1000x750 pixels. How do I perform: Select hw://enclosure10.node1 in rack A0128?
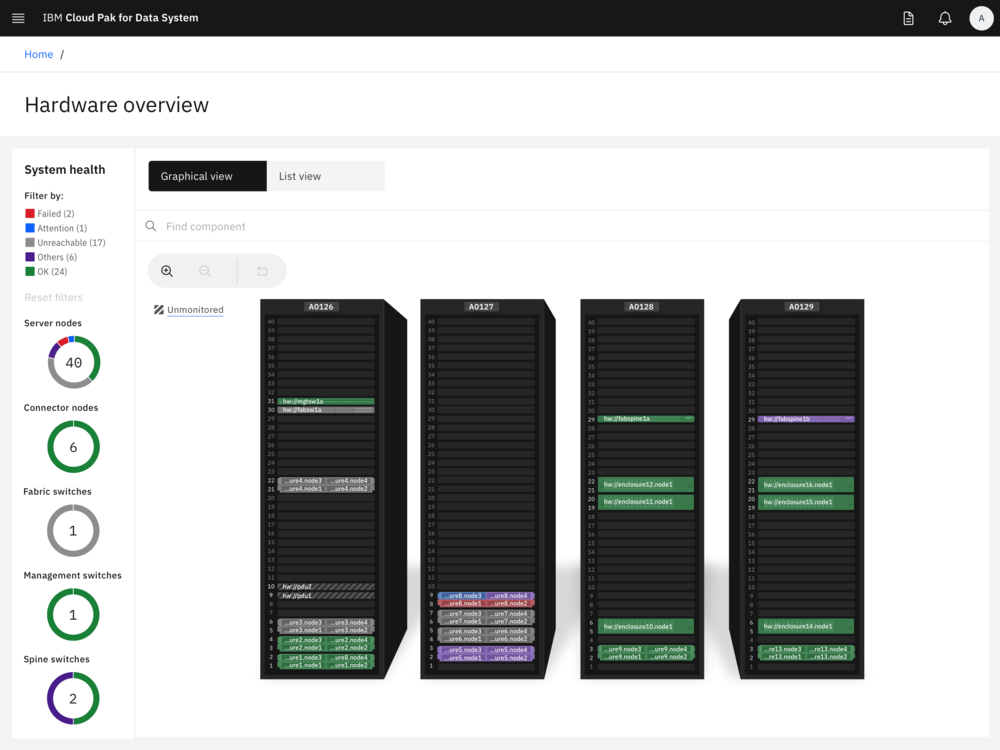pyautogui.click(x=646, y=626)
